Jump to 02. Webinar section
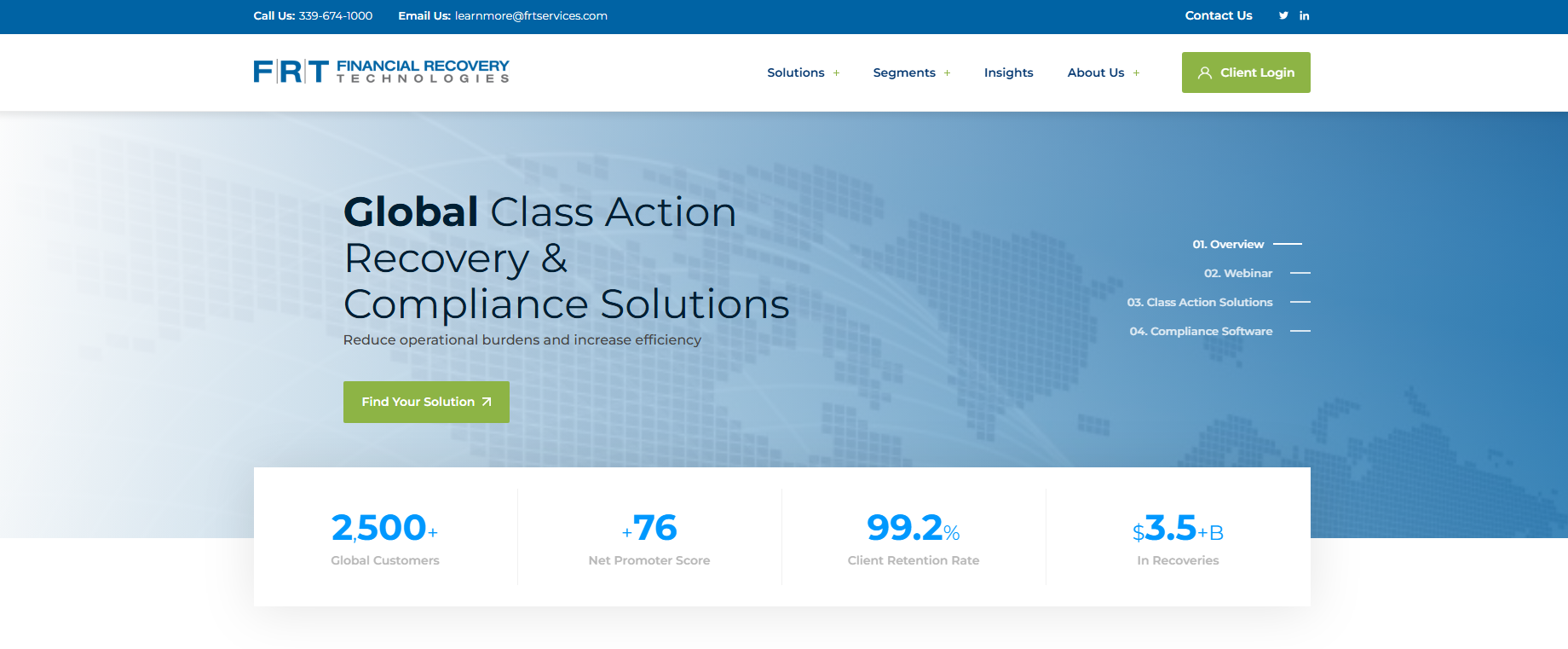1568x649 pixels. coord(1257,274)
